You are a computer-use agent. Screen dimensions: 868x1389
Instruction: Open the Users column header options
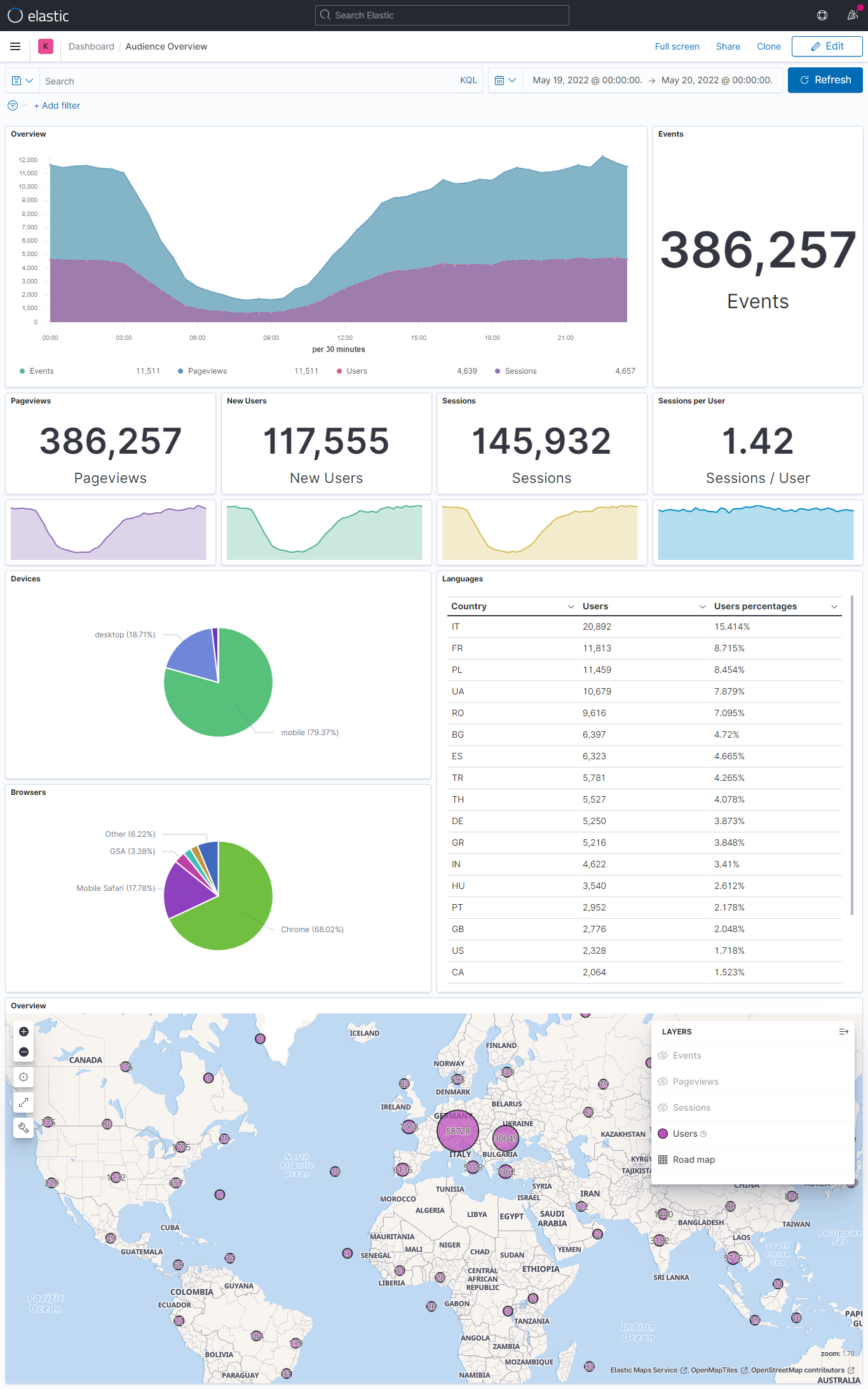(702, 607)
